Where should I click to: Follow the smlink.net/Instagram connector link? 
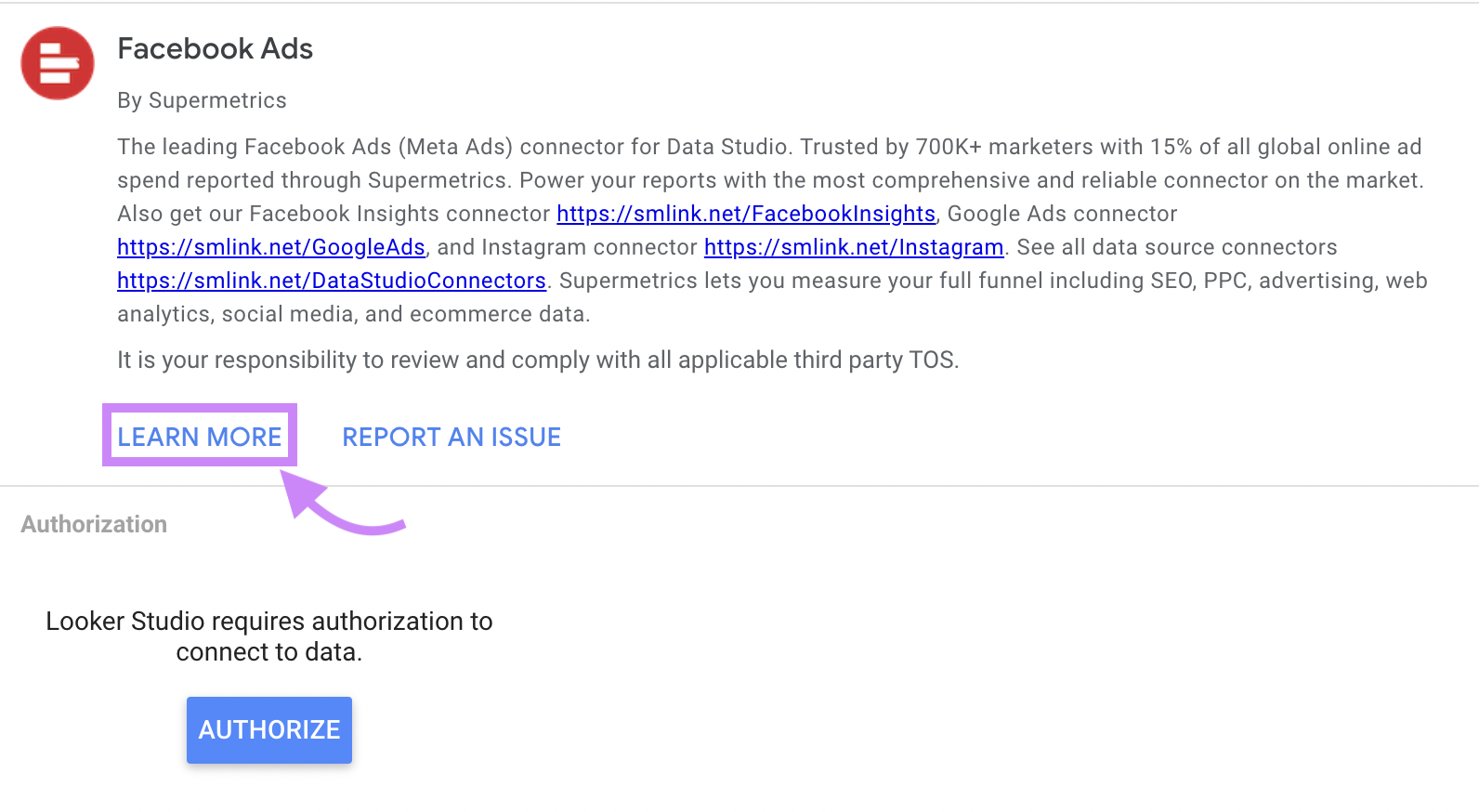click(853, 247)
